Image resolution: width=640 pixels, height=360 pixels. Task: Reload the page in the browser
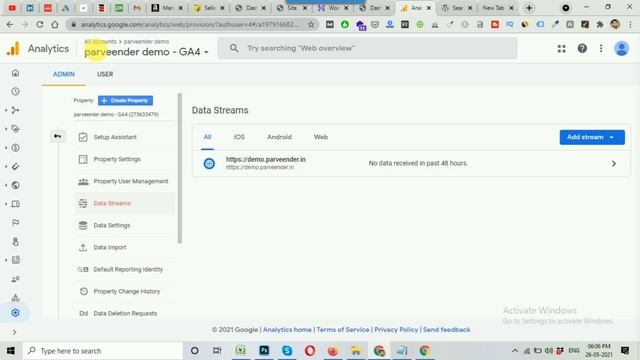[40, 24]
